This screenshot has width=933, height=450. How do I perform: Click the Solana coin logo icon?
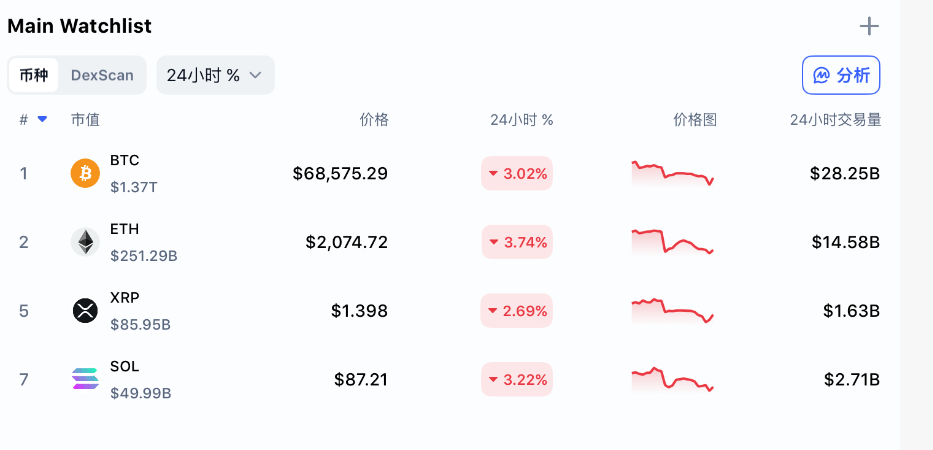pos(85,379)
